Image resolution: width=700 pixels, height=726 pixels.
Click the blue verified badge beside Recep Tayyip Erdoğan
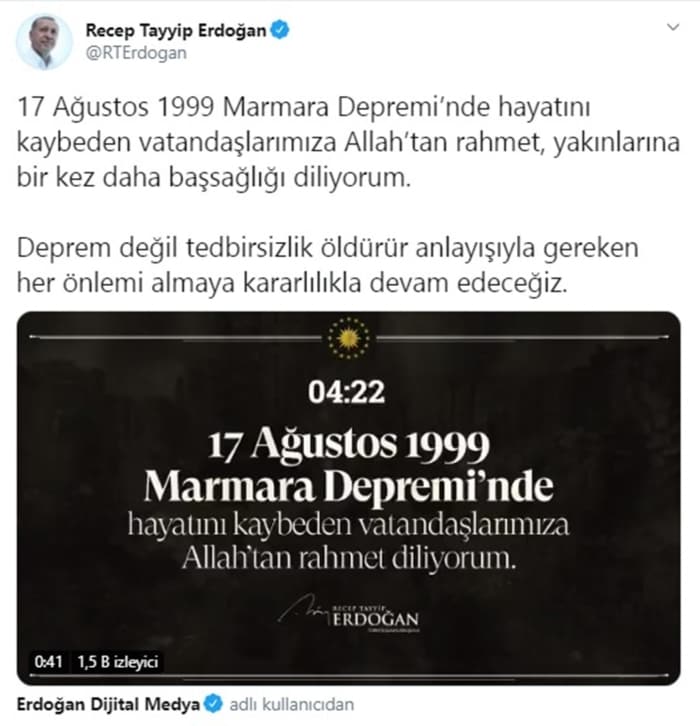pyautogui.click(x=280, y=30)
